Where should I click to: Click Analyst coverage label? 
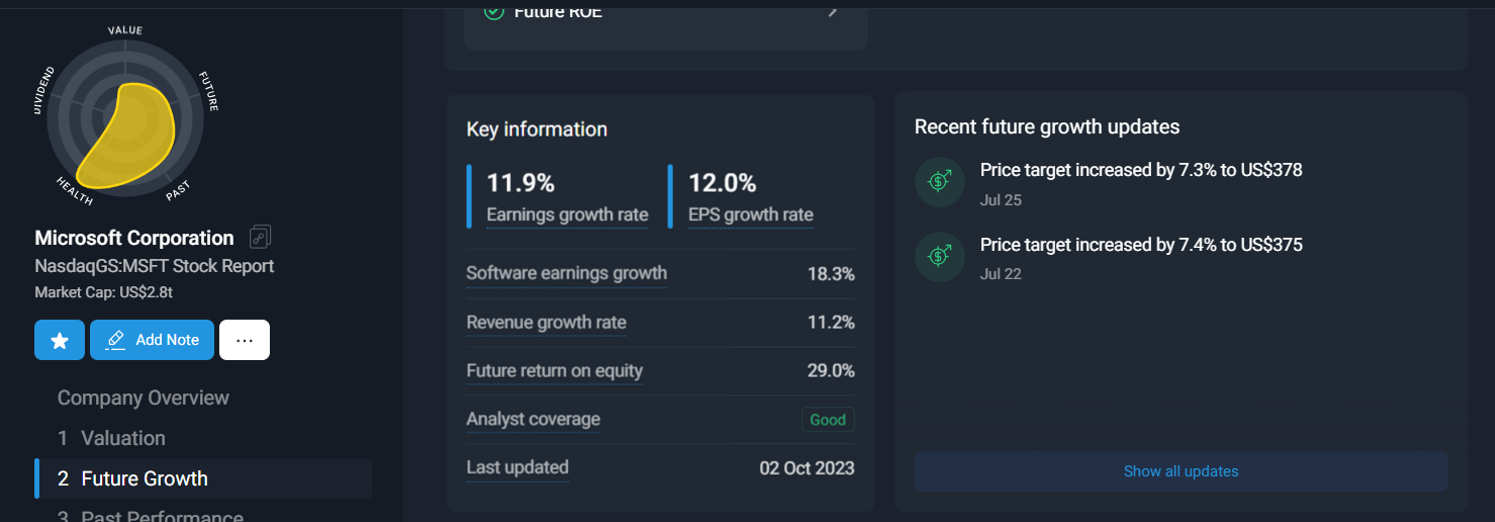pyautogui.click(x=533, y=419)
